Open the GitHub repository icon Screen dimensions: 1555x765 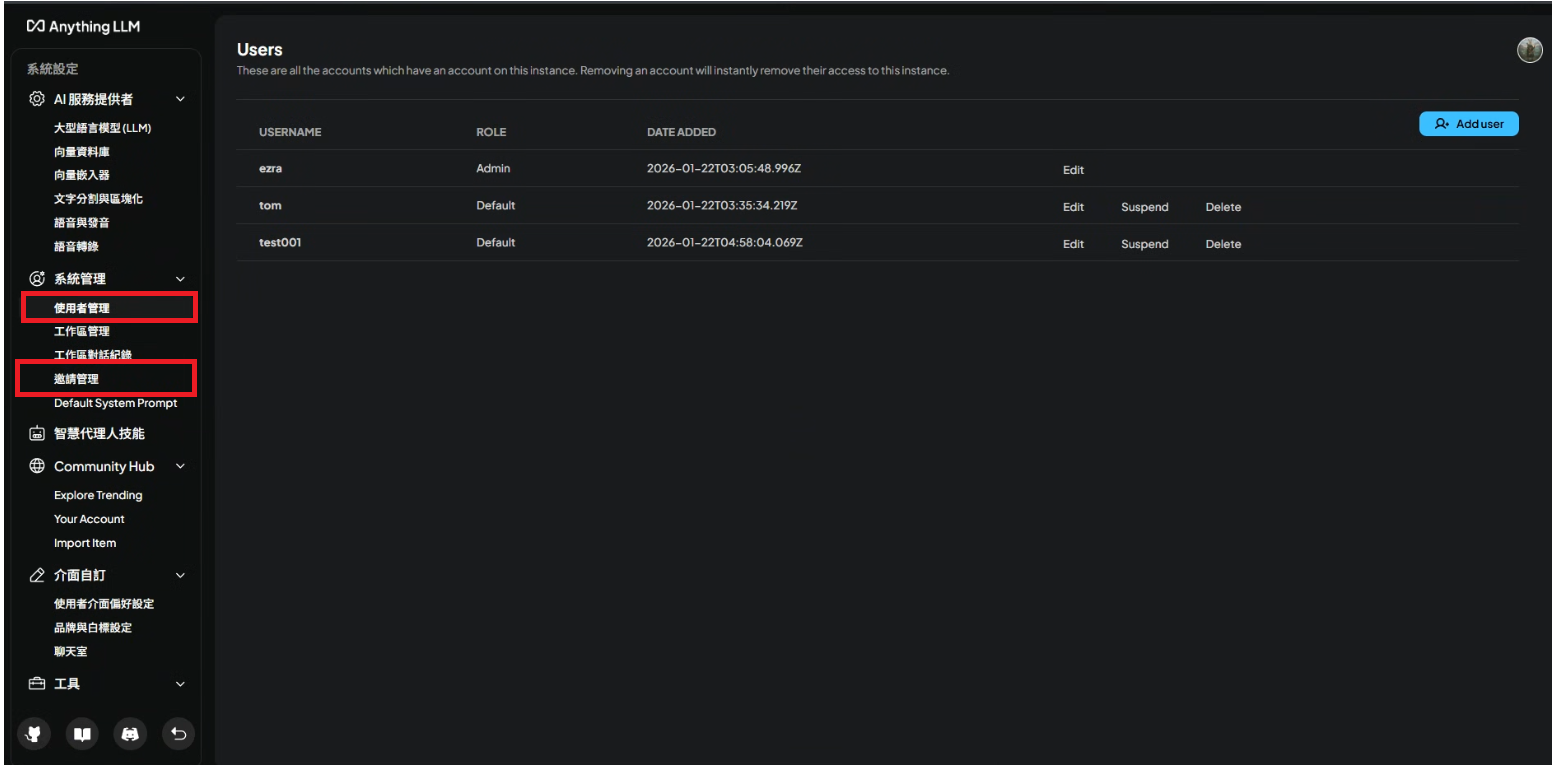click(x=34, y=734)
